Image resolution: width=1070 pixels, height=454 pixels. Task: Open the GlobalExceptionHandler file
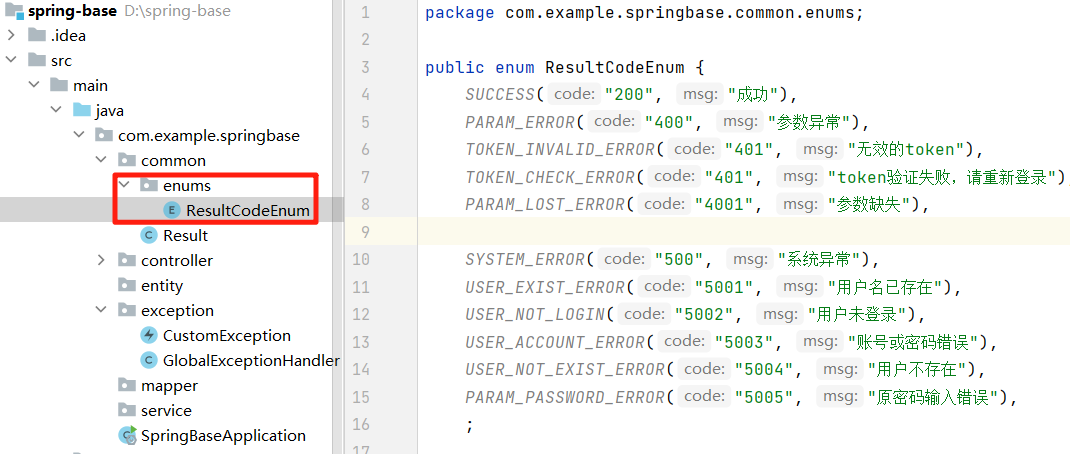(x=251, y=360)
